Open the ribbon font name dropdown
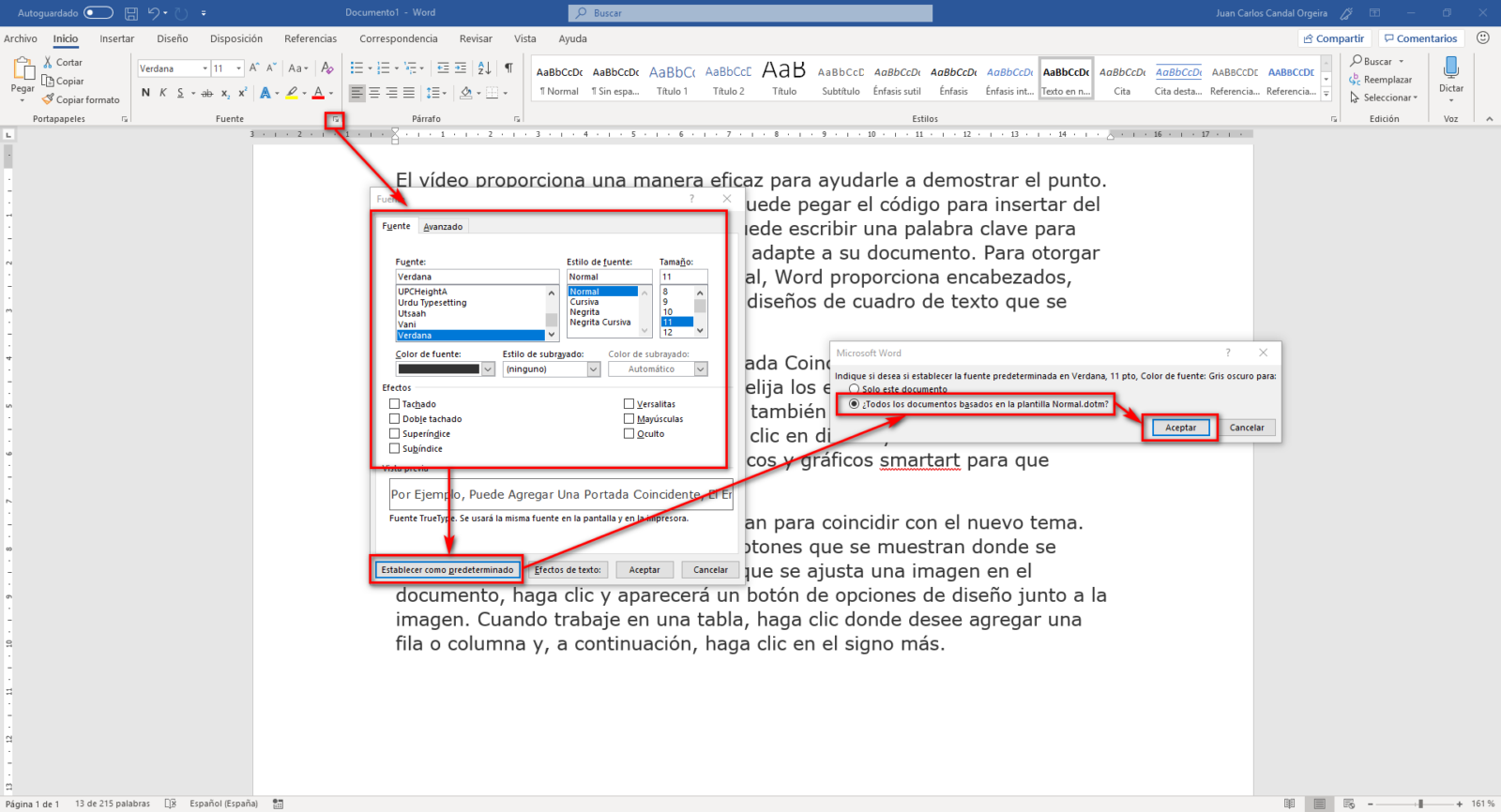1501x812 pixels. tap(205, 68)
